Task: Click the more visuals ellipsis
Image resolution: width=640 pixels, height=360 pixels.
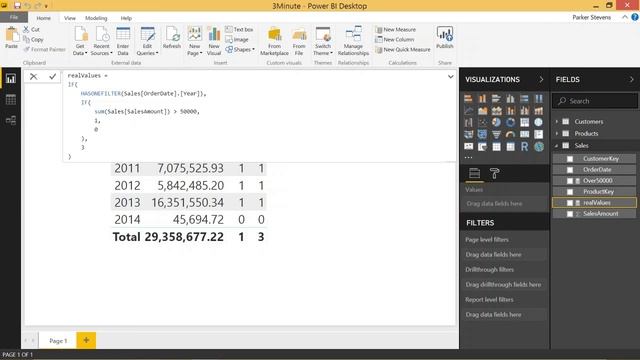Action: pyautogui.click(x=469, y=157)
